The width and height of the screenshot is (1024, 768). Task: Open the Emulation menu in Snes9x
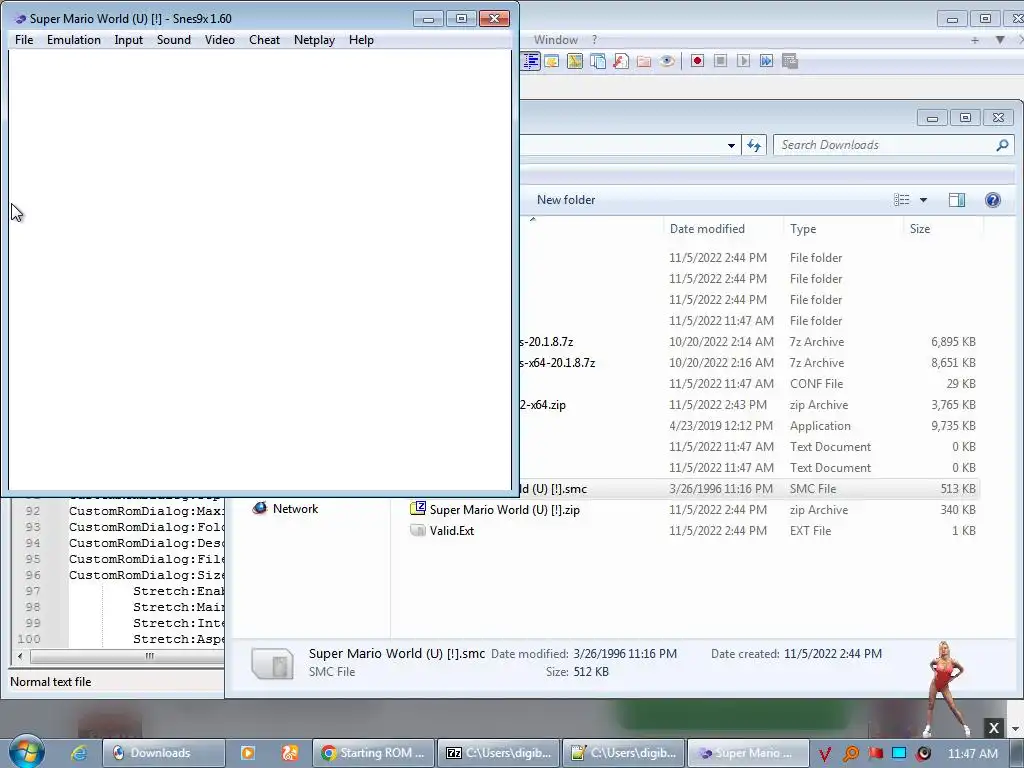pos(74,40)
